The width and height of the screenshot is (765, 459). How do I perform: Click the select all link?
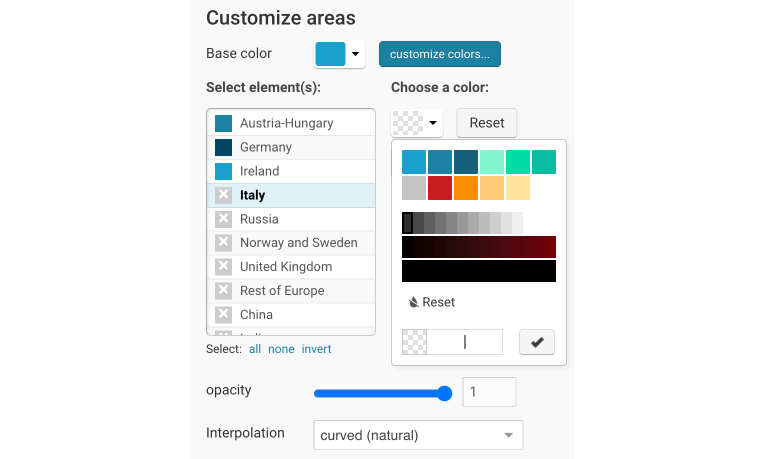click(255, 349)
